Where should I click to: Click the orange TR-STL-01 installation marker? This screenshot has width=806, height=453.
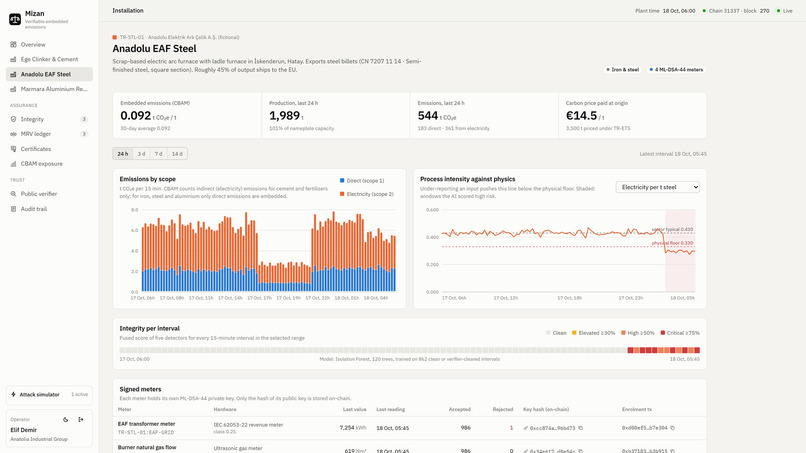[x=115, y=38]
